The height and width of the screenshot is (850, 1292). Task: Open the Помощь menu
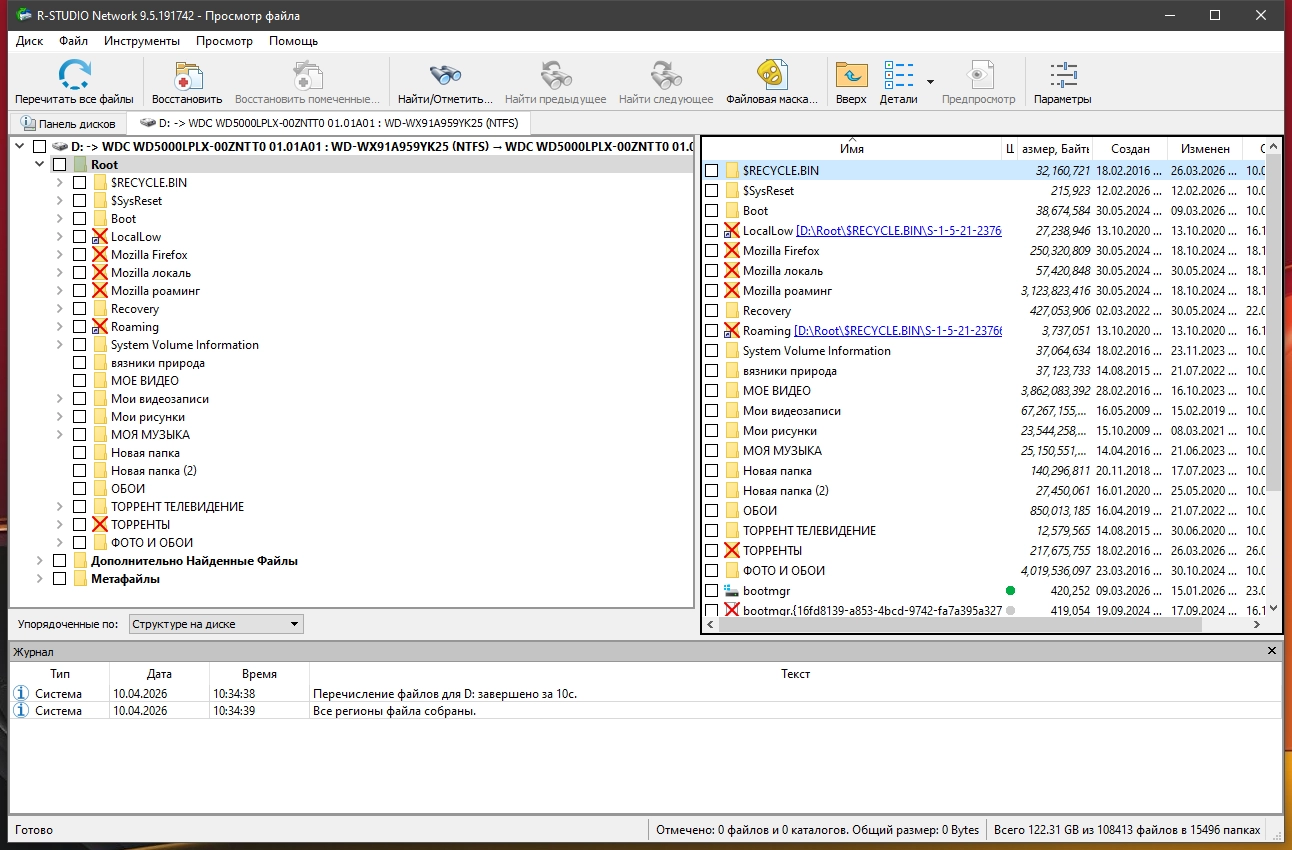[x=293, y=41]
